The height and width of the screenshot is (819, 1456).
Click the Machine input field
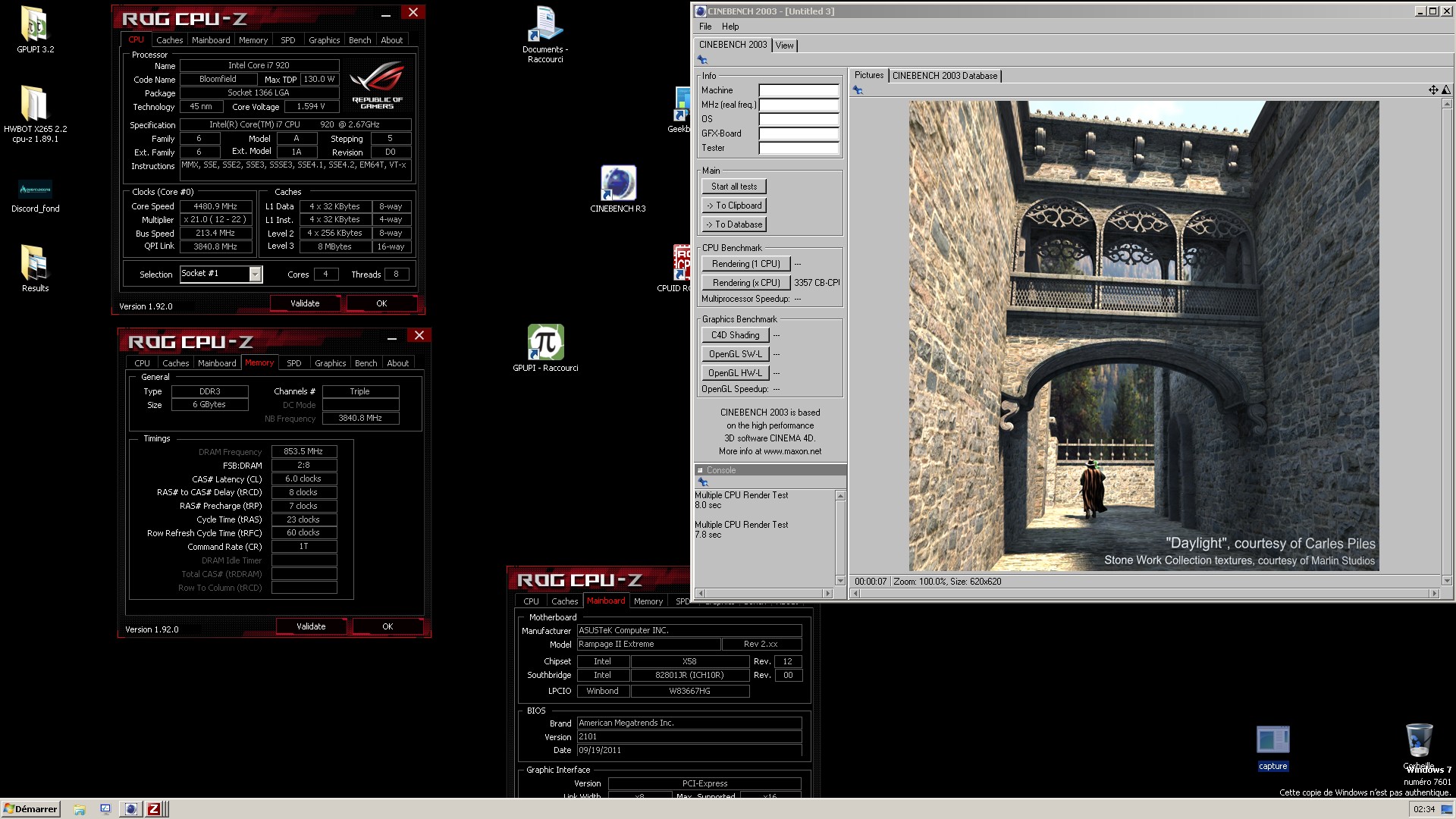tap(799, 90)
